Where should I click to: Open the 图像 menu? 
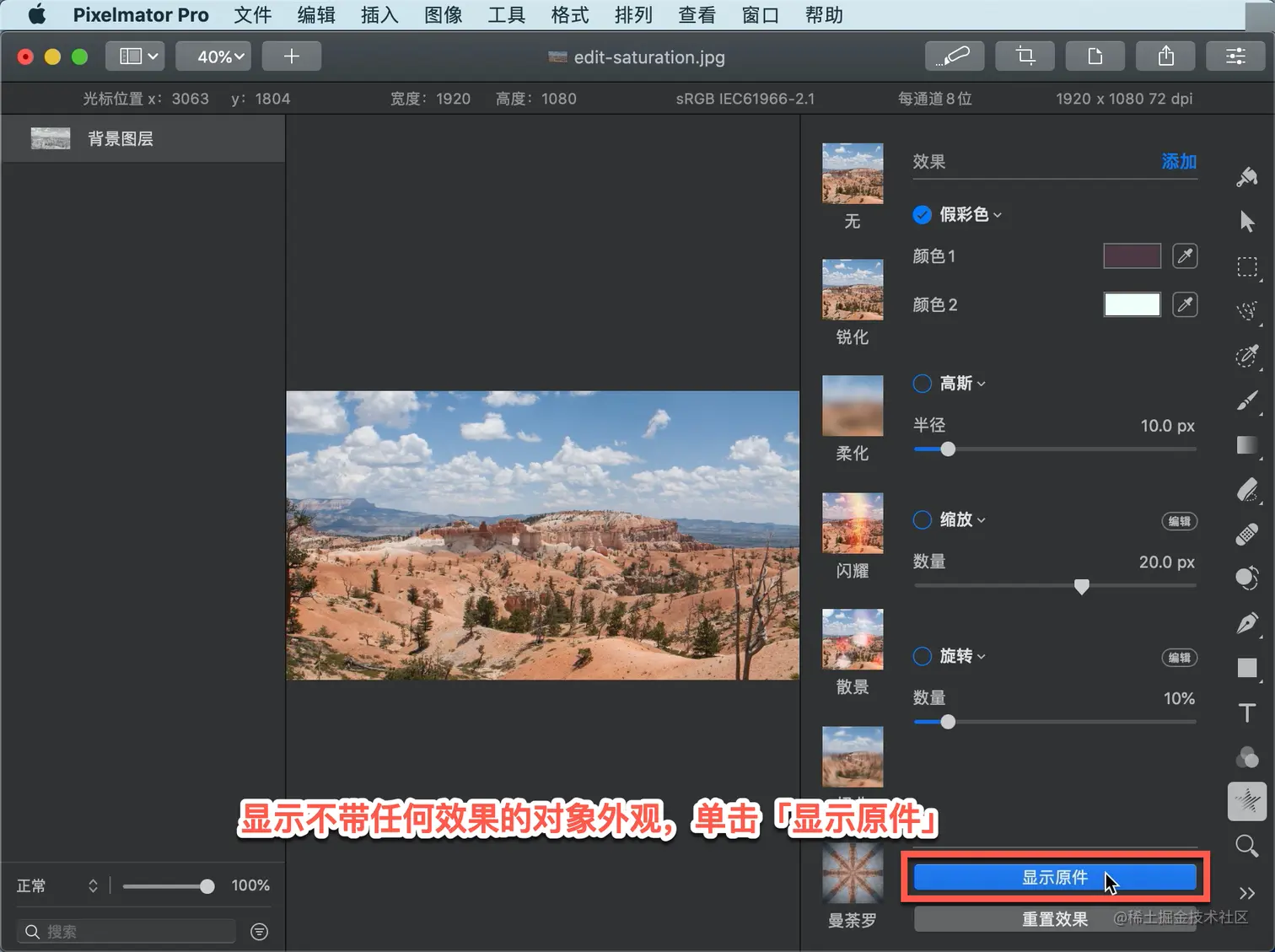[x=444, y=15]
